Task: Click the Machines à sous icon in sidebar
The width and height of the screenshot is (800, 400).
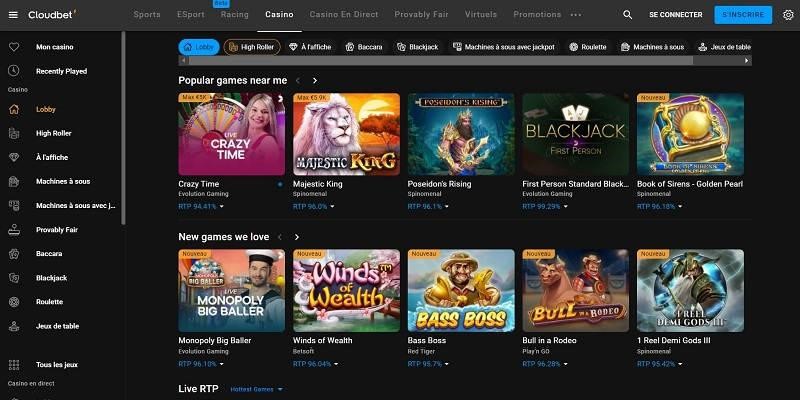Action: [14, 181]
